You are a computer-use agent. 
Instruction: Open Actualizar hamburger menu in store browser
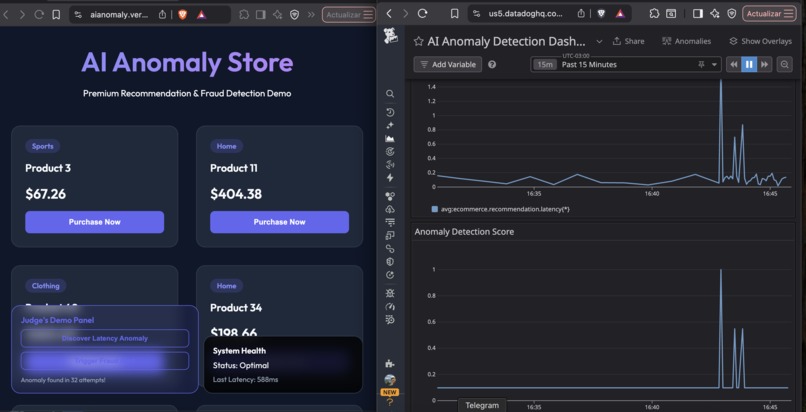(x=368, y=15)
